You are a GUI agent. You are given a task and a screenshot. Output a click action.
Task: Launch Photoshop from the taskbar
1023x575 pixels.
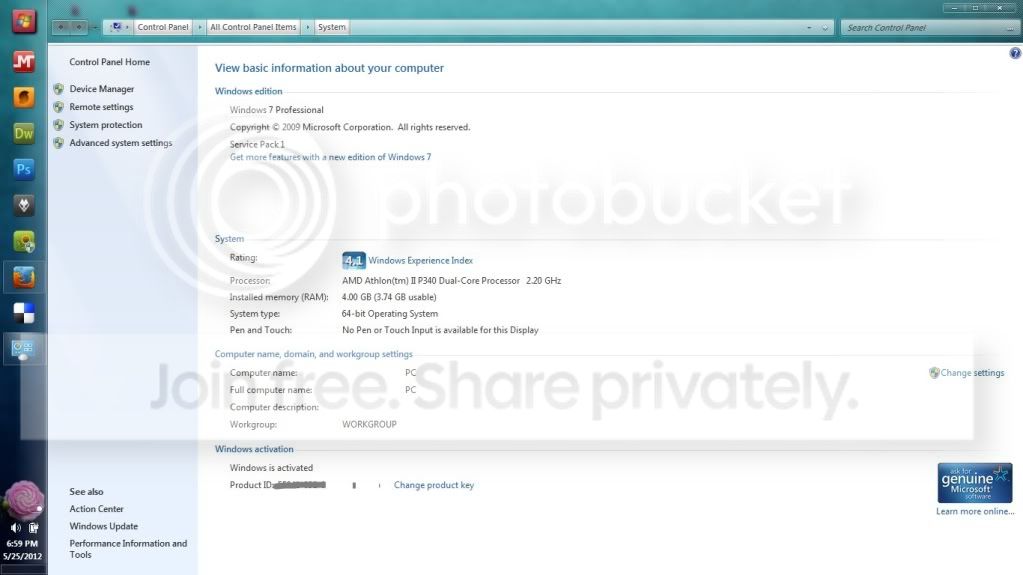(23, 169)
